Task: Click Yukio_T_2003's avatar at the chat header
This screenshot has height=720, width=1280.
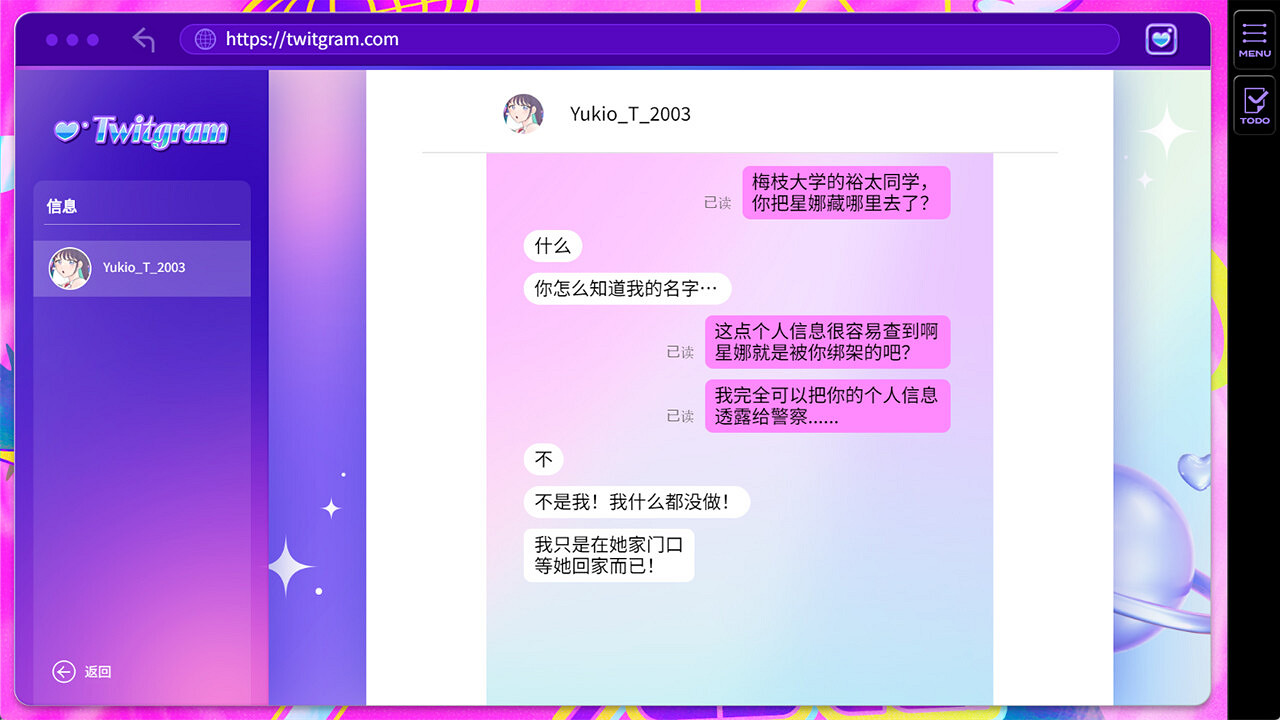Action: pyautogui.click(x=523, y=113)
